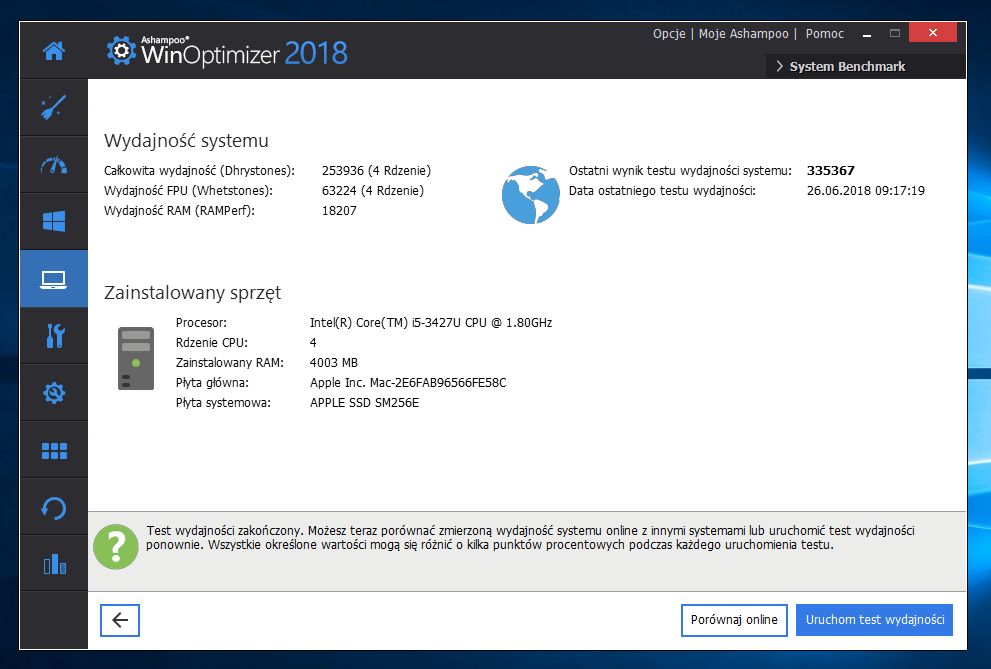Go back using the arrow button
Viewport: 991px width, 669px height.
[x=119, y=620]
